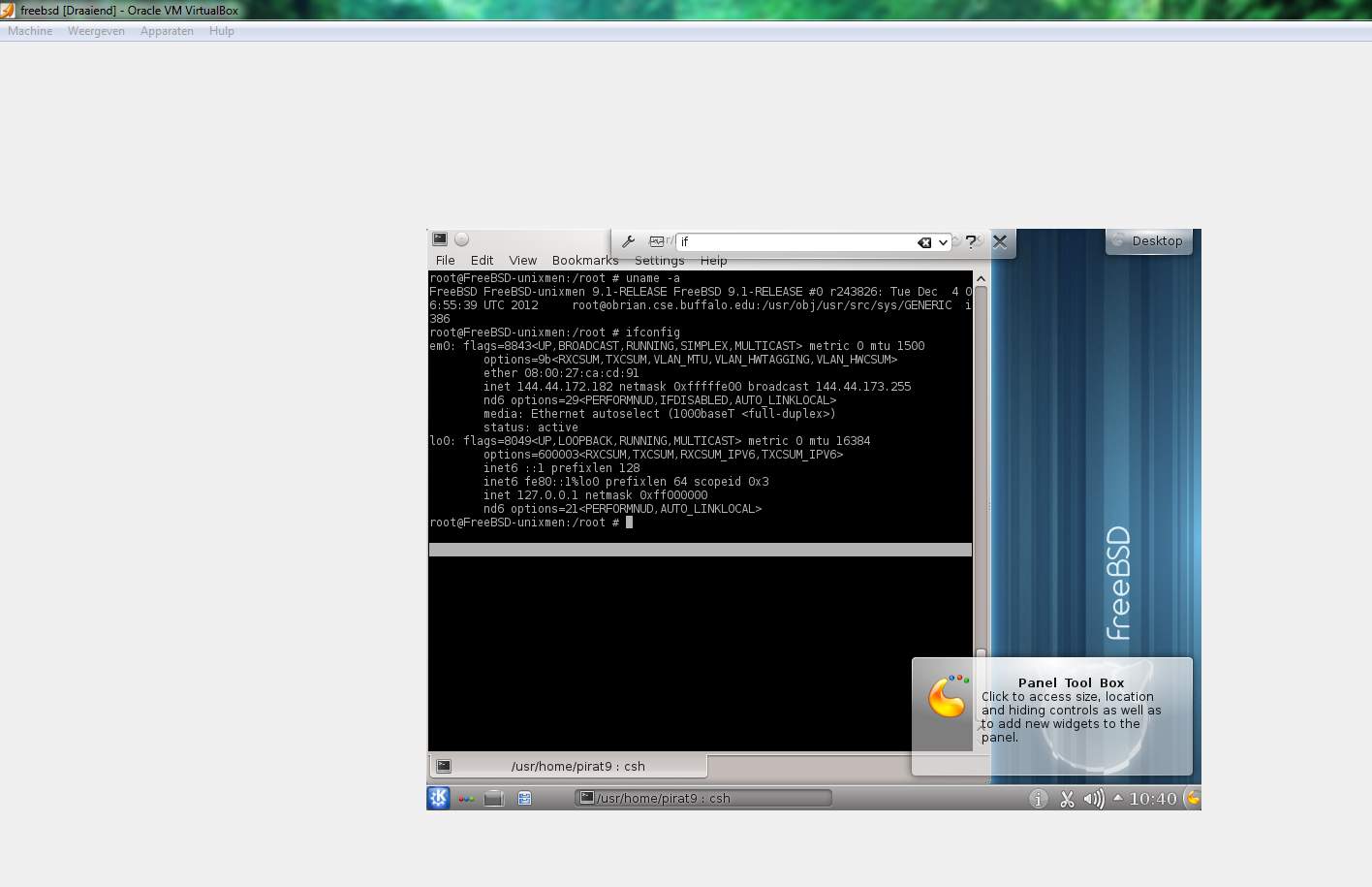This screenshot has width=1372, height=887.
Task: Open the file manager icon in panel
Action: (494, 799)
